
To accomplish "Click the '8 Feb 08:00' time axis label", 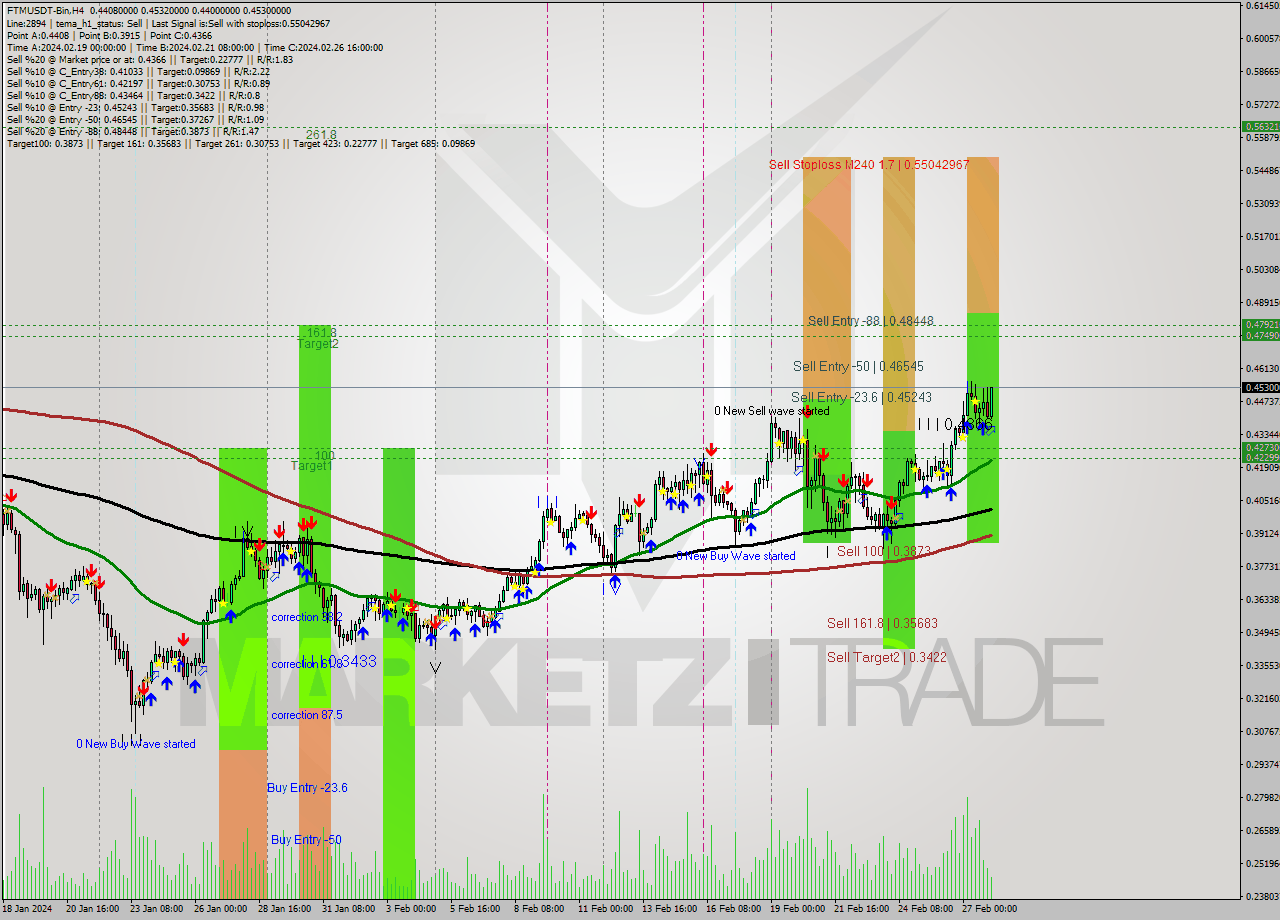I will (539, 909).
